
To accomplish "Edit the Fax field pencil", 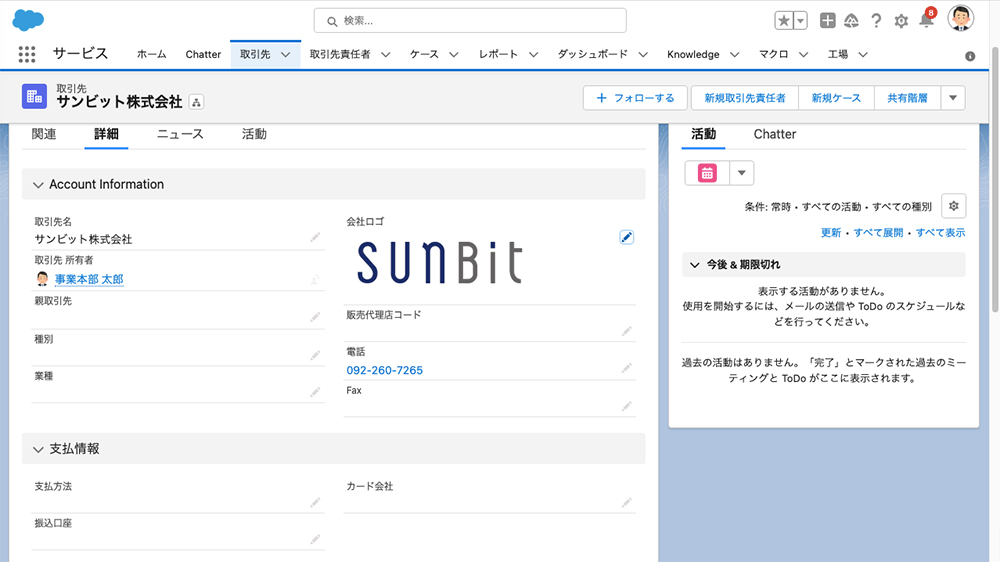I will (626, 406).
